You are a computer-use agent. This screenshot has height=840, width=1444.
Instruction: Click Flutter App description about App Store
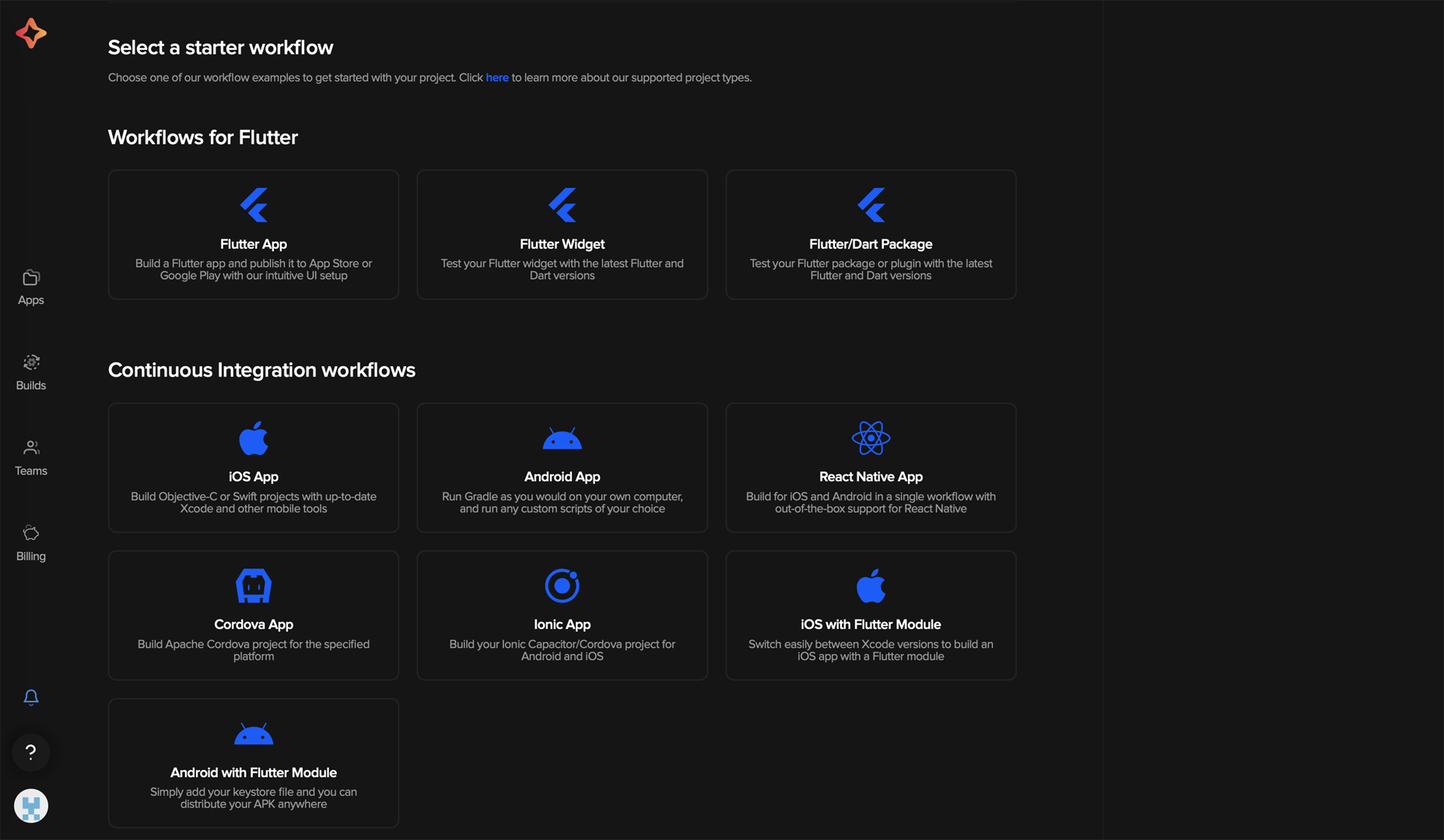tap(254, 270)
